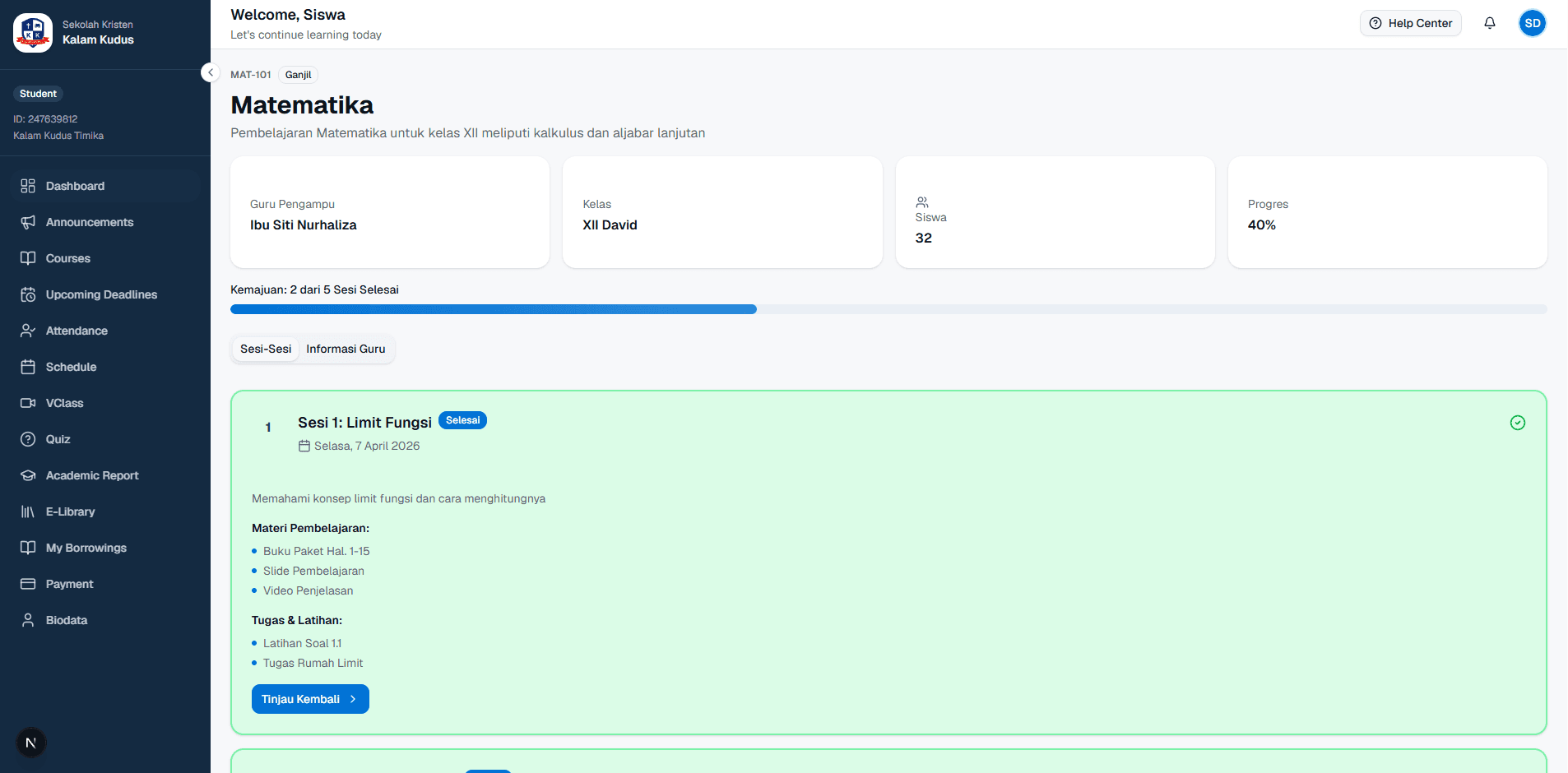
Task: Click the SD user avatar
Action: pos(1533,23)
